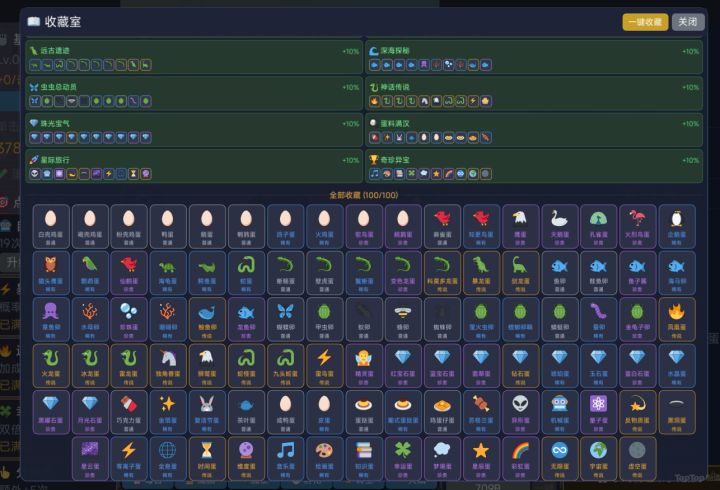Select the 星际旅行 collection set title
The height and width of the screenshot is (490, 720).
click(x=55, y=159)
